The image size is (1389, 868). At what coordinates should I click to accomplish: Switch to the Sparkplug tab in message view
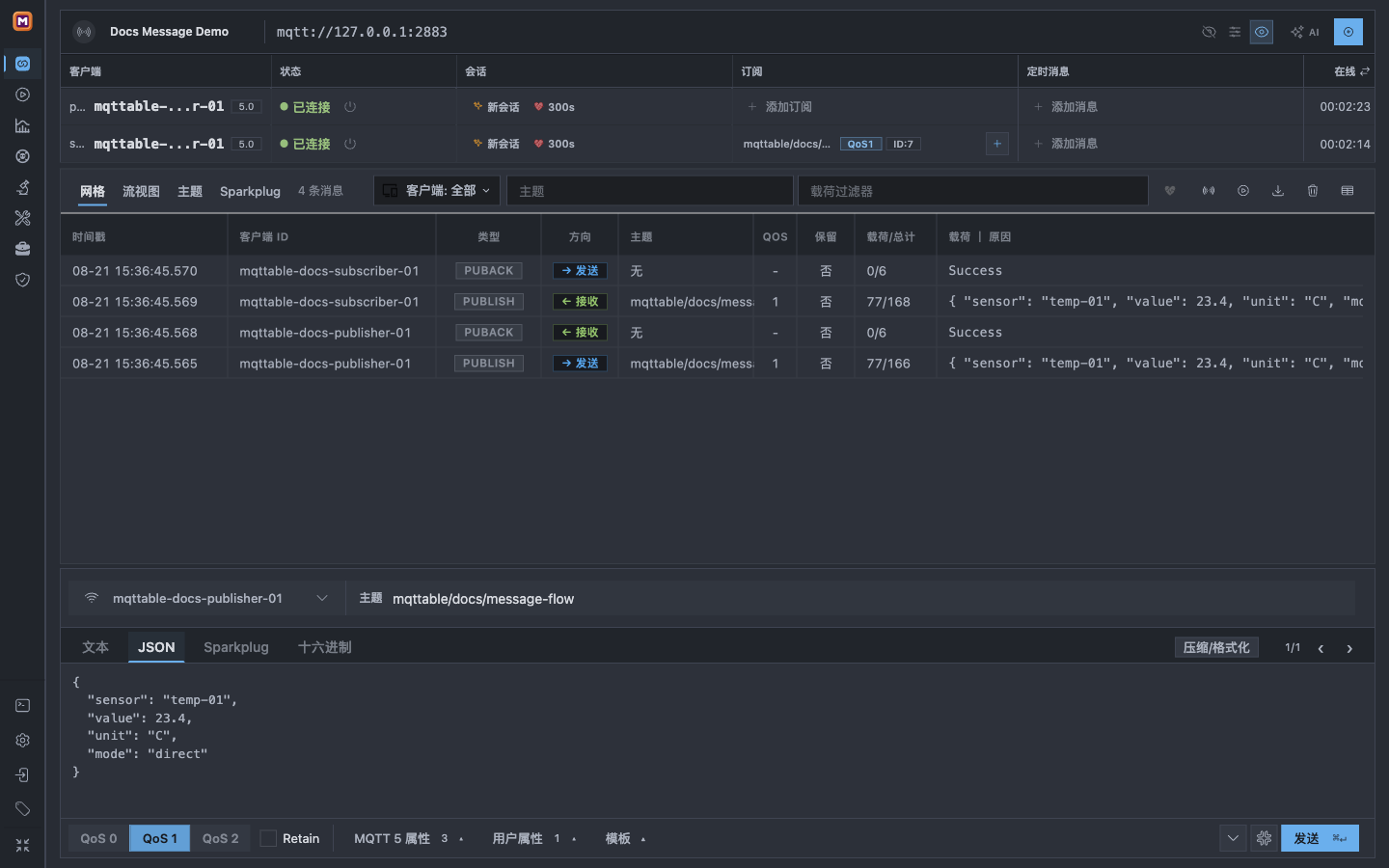[250, 191]
